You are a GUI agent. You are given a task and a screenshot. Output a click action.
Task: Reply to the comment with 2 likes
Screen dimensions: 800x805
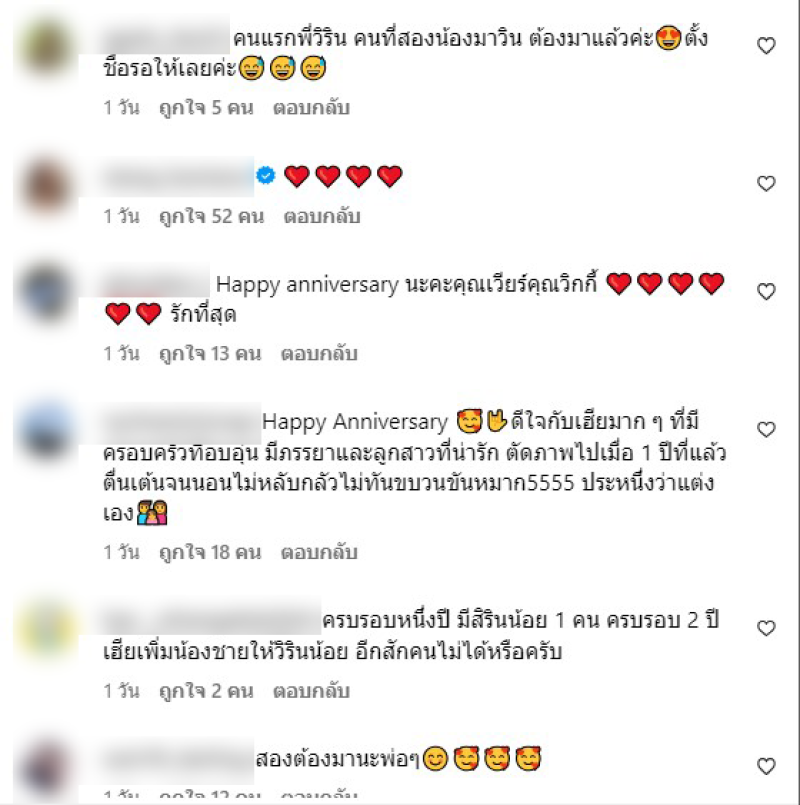pyautogui.click(x=311, y=691)
